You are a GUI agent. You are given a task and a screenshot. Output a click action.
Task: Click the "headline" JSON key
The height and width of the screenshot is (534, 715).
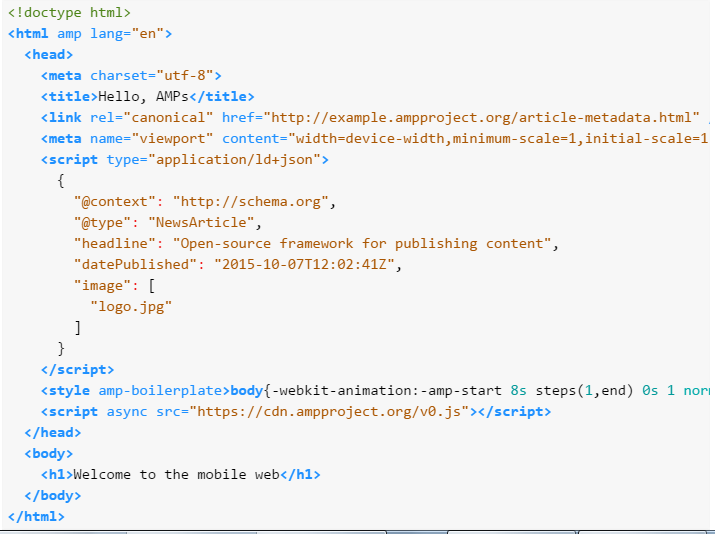coord(115,244)
